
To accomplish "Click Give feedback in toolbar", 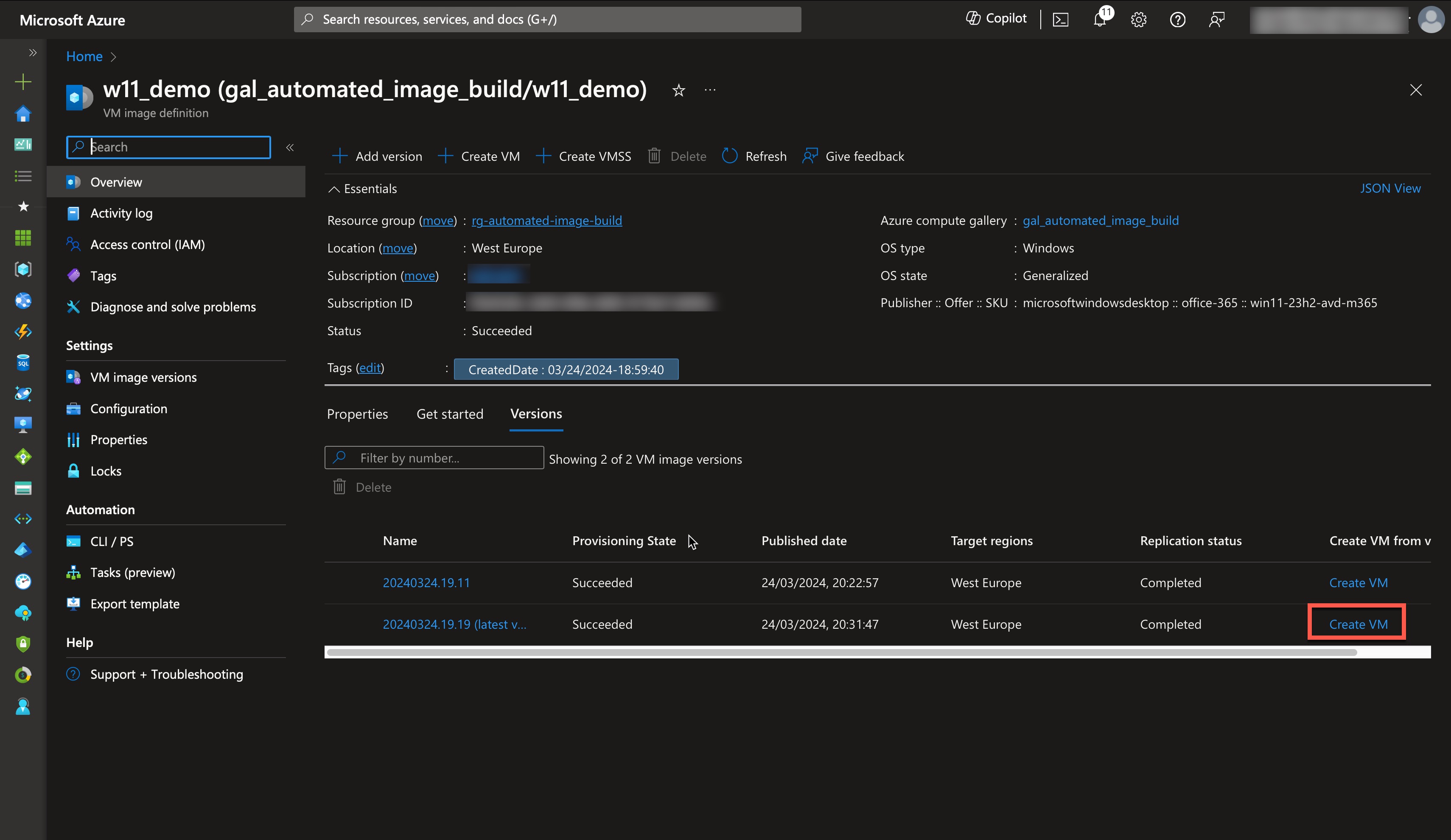I will pos(853,156).
